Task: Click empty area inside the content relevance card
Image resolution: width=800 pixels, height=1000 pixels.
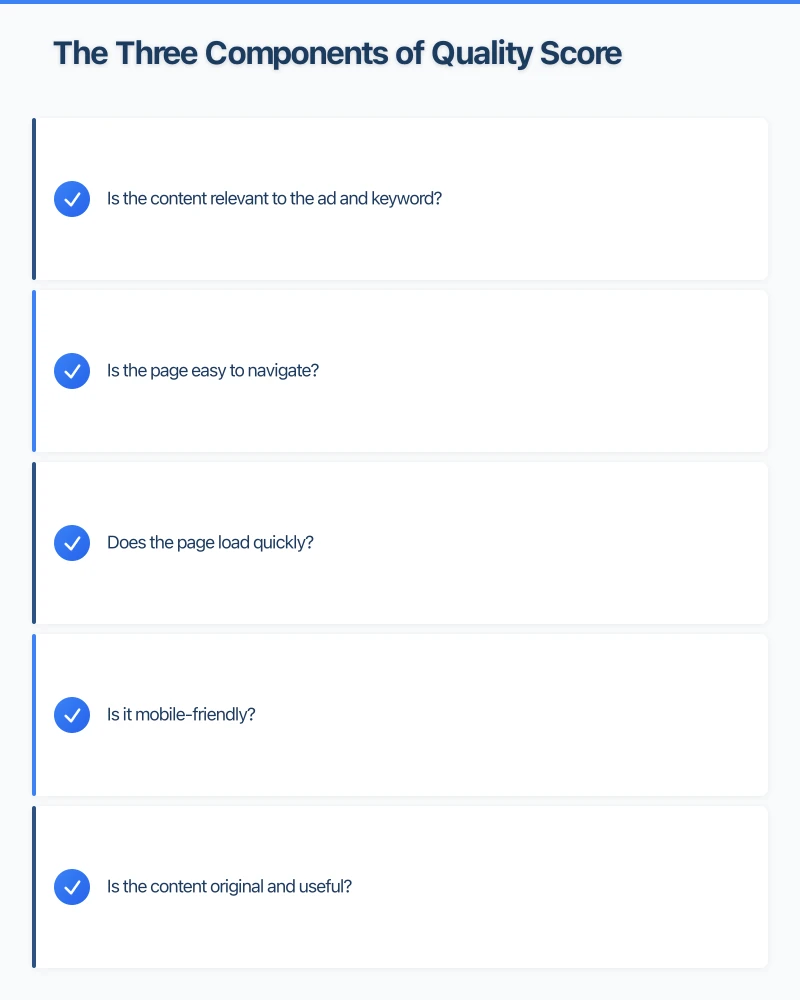Action: point(600,240)
